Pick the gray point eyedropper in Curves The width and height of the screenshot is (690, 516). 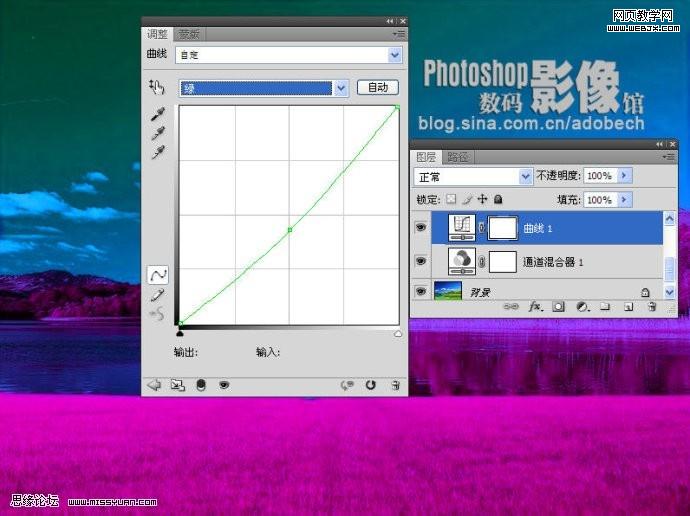click(x=158, y=133)
